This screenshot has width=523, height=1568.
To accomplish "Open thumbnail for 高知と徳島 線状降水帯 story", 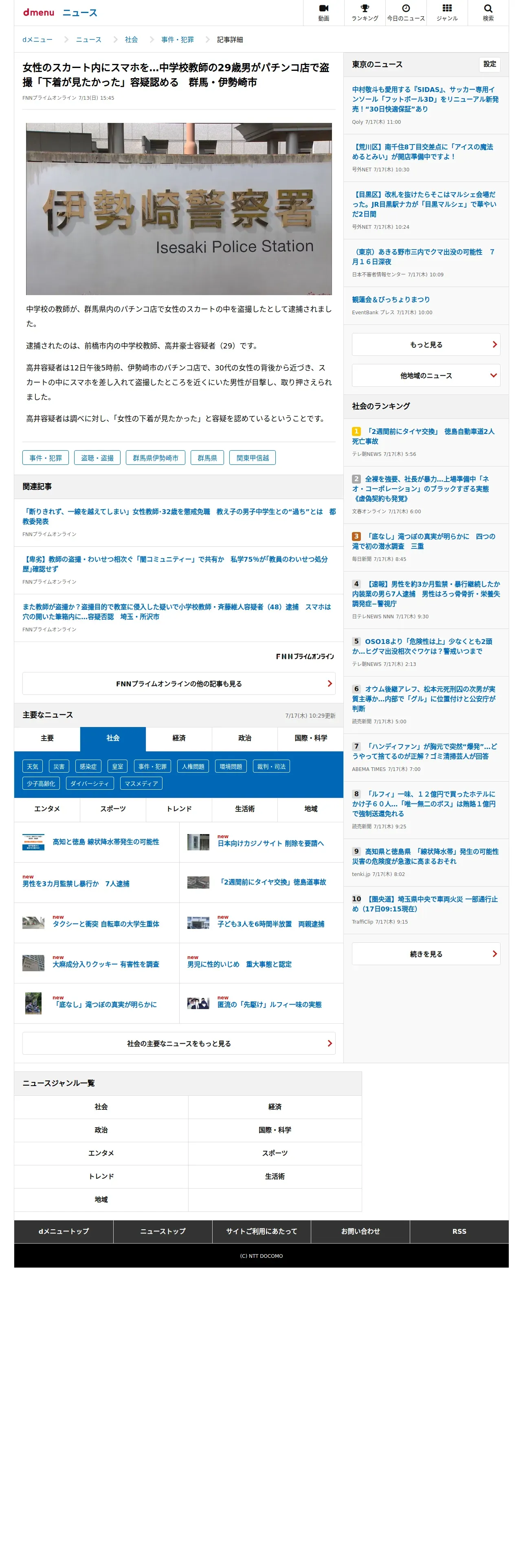I will [x=33, y=842].
